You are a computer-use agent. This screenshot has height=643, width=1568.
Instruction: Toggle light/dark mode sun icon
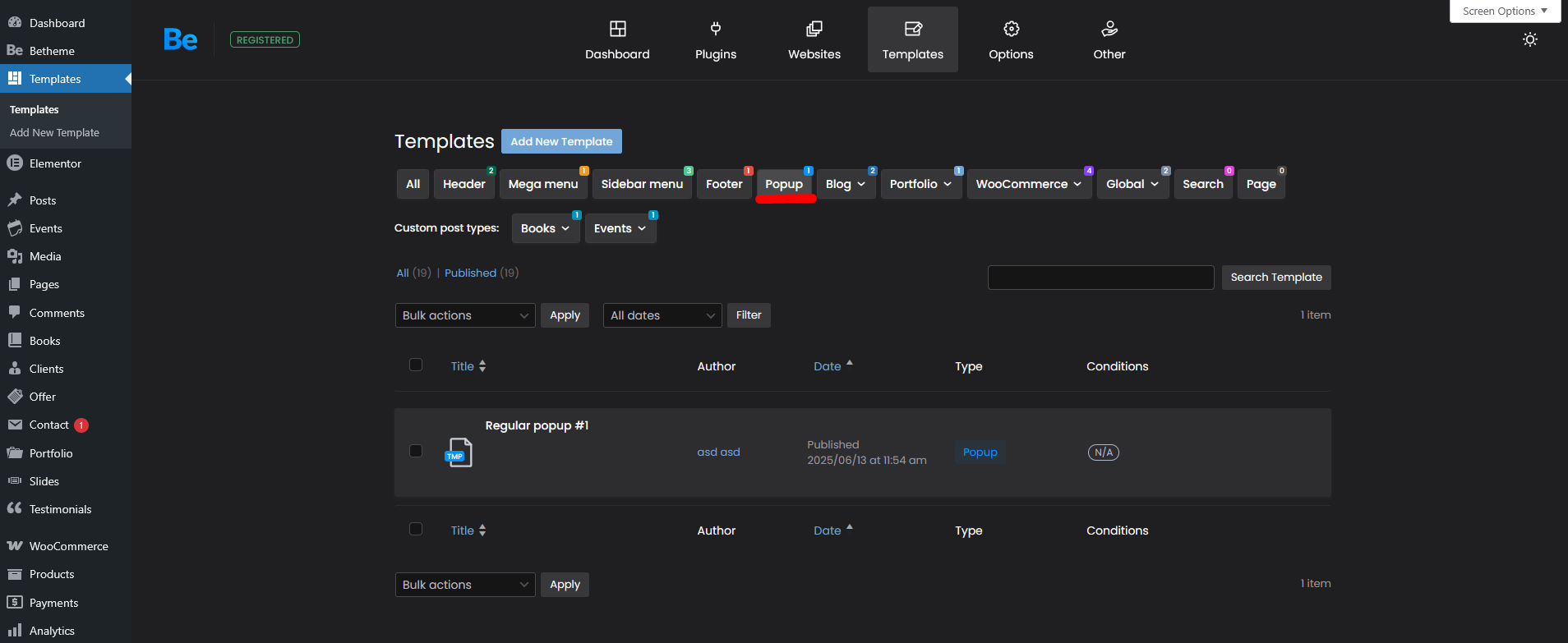[1529, 39]
